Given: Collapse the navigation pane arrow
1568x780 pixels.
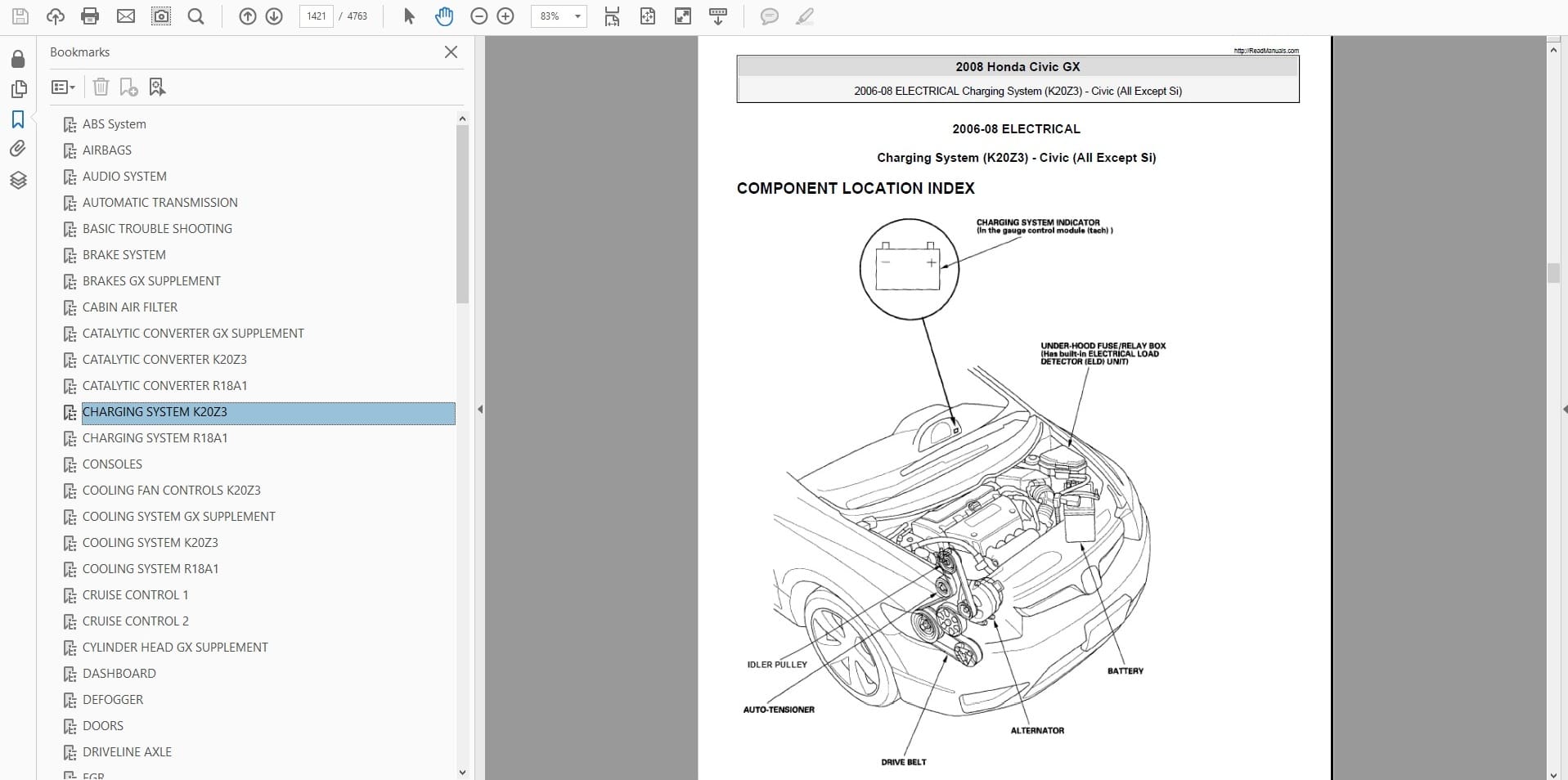Looking at the screenshot, I should (480, 409).
